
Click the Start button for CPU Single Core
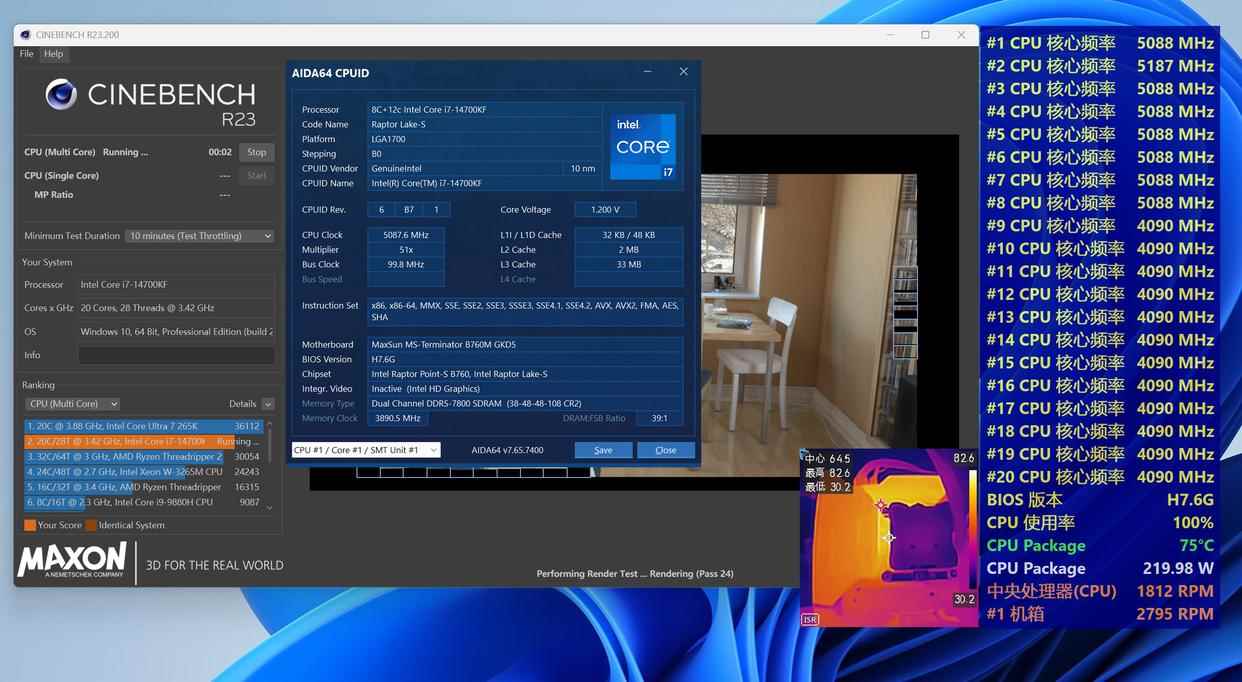point(257,175)
